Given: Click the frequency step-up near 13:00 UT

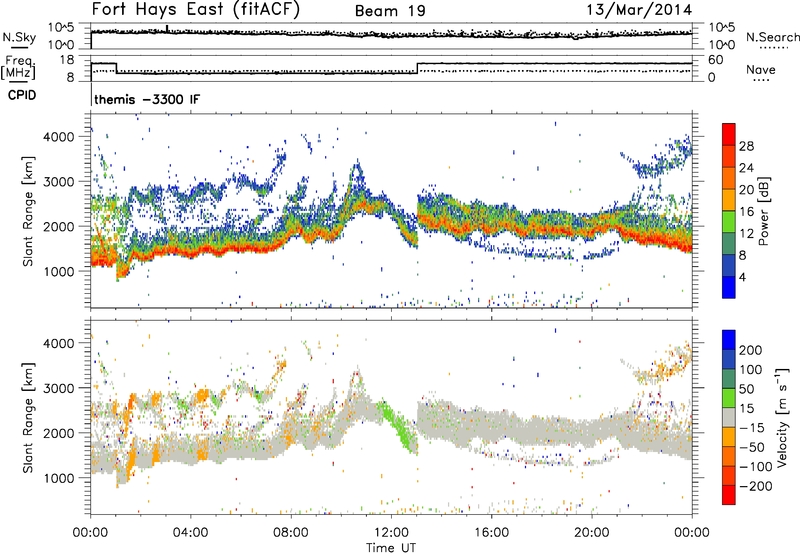Looking at the screenshot, I should (417, 68).
